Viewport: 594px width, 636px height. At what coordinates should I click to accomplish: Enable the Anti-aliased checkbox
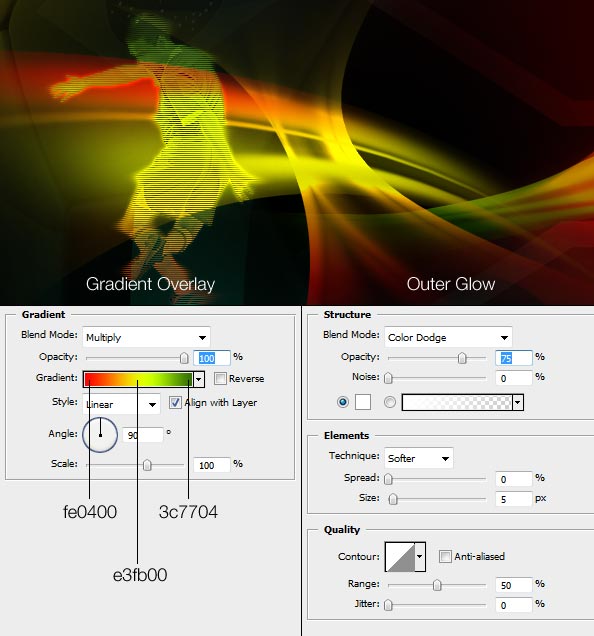click(445, 556)
